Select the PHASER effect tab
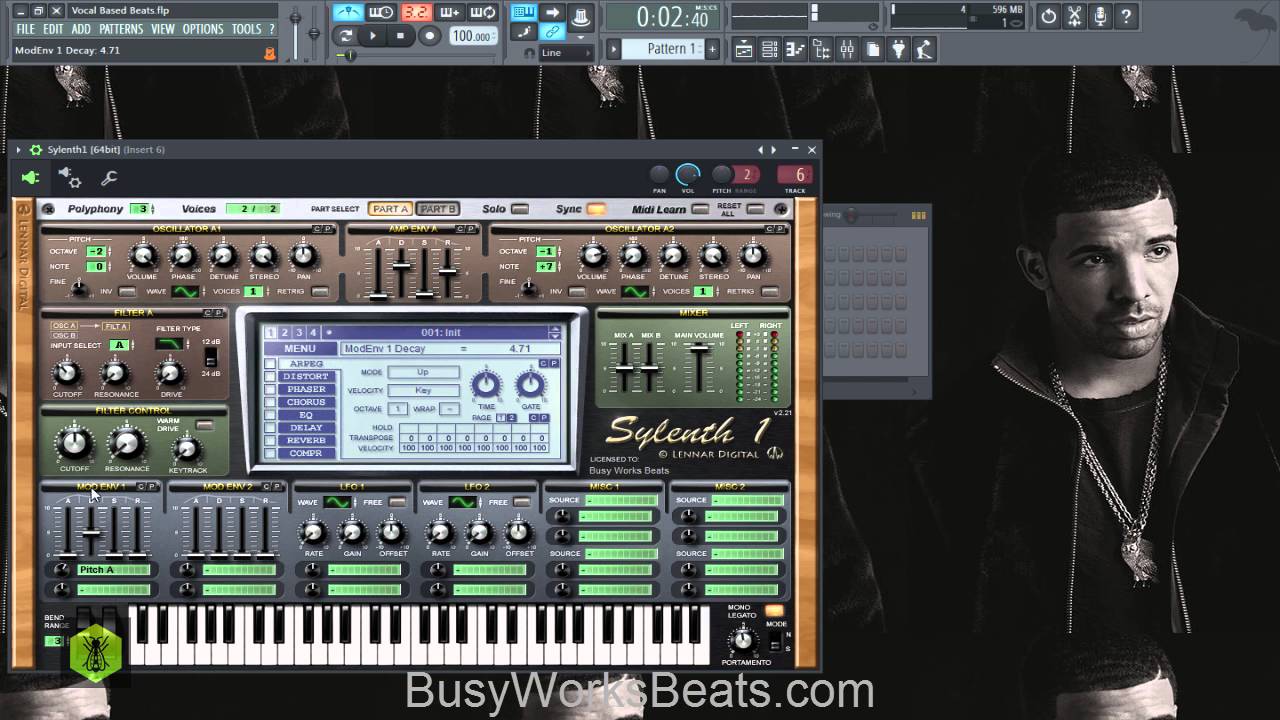 [306, 389]
